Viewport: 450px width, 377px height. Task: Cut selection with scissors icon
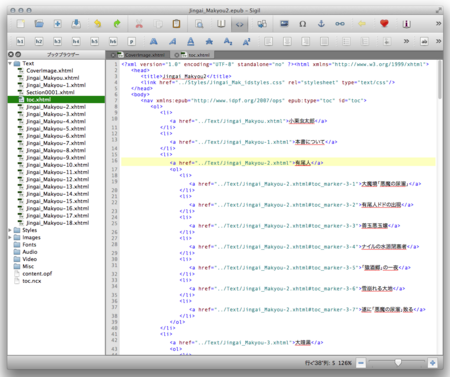[139, 24]
